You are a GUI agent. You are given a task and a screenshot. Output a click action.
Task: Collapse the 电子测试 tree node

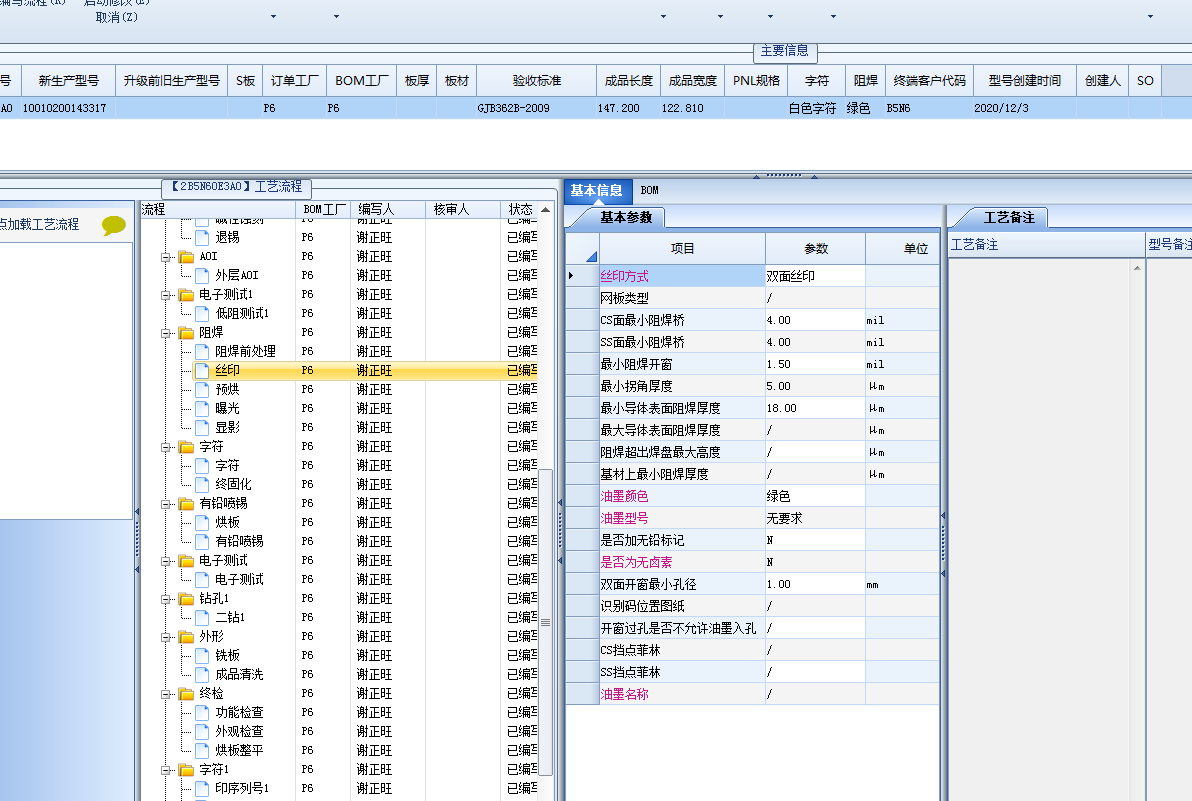tap(165, 561)
